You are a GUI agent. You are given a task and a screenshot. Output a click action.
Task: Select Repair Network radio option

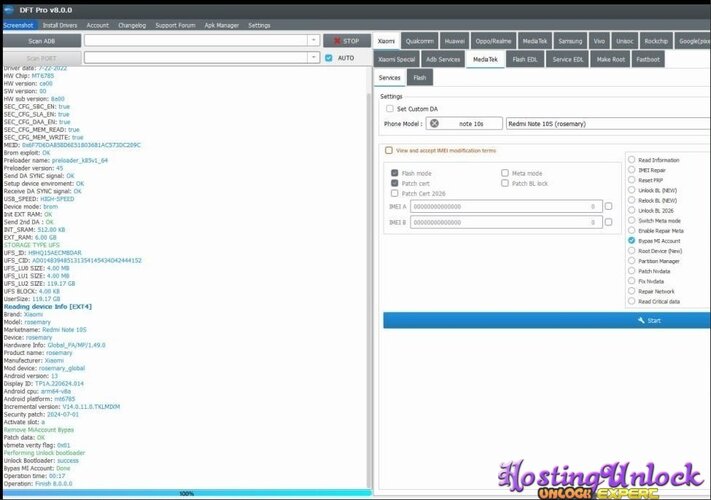click(631, 291)
